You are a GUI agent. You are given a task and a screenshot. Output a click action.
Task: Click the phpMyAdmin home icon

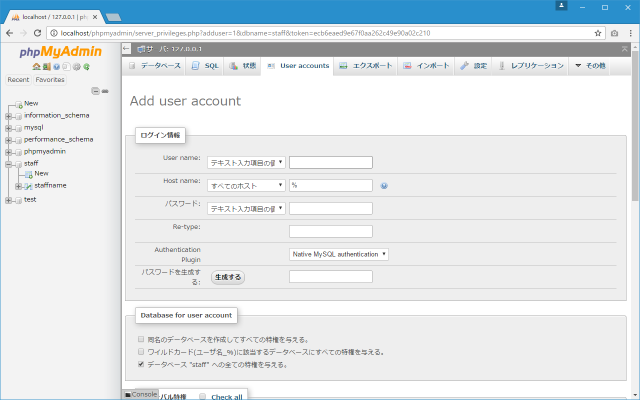point(35,66)
